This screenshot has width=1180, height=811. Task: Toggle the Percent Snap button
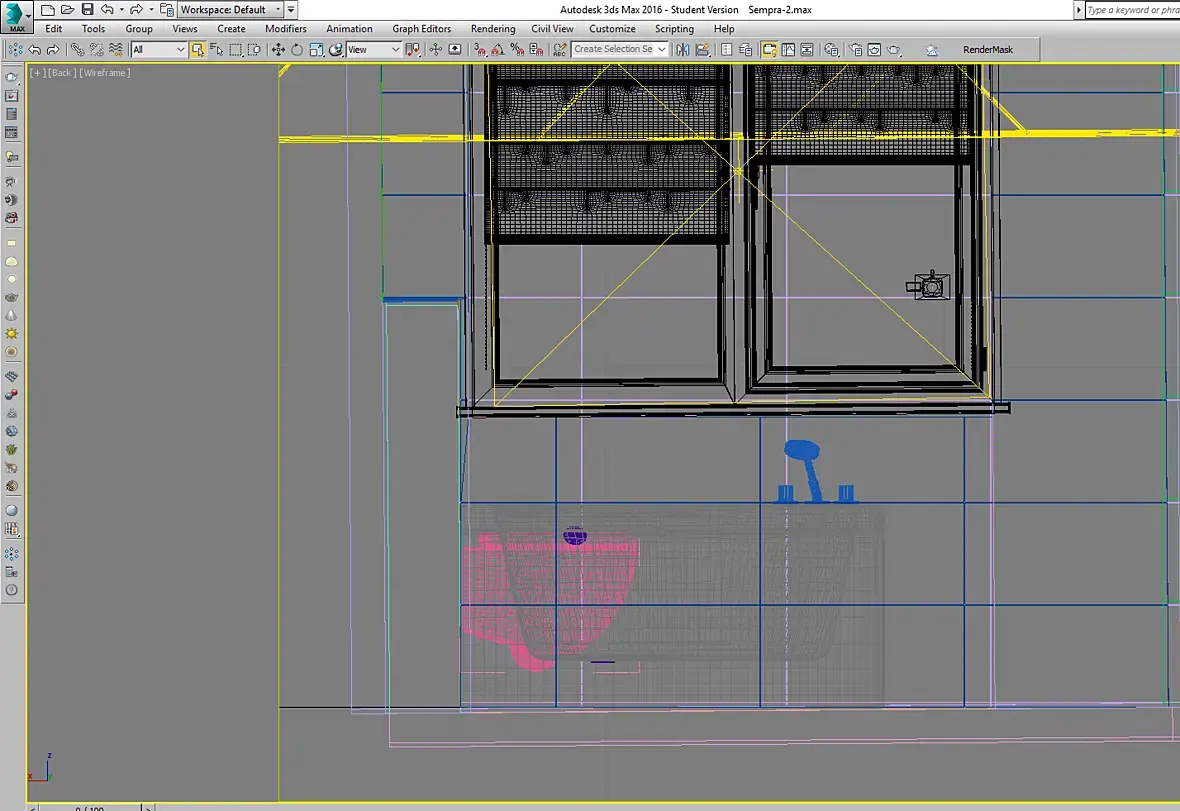point(517,50)
